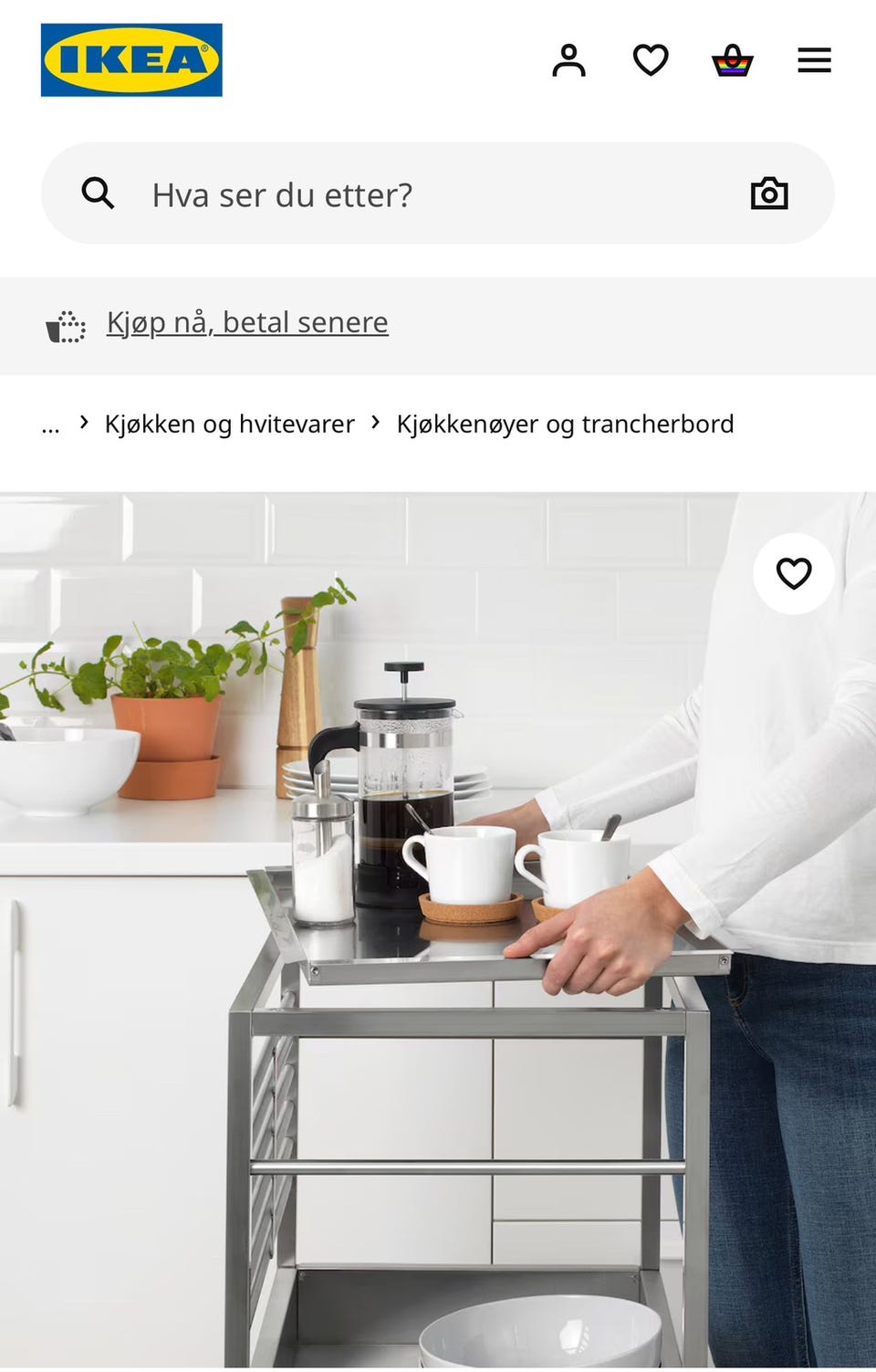Open 'Kjøp nå, betal senere' link

point(247,322)
